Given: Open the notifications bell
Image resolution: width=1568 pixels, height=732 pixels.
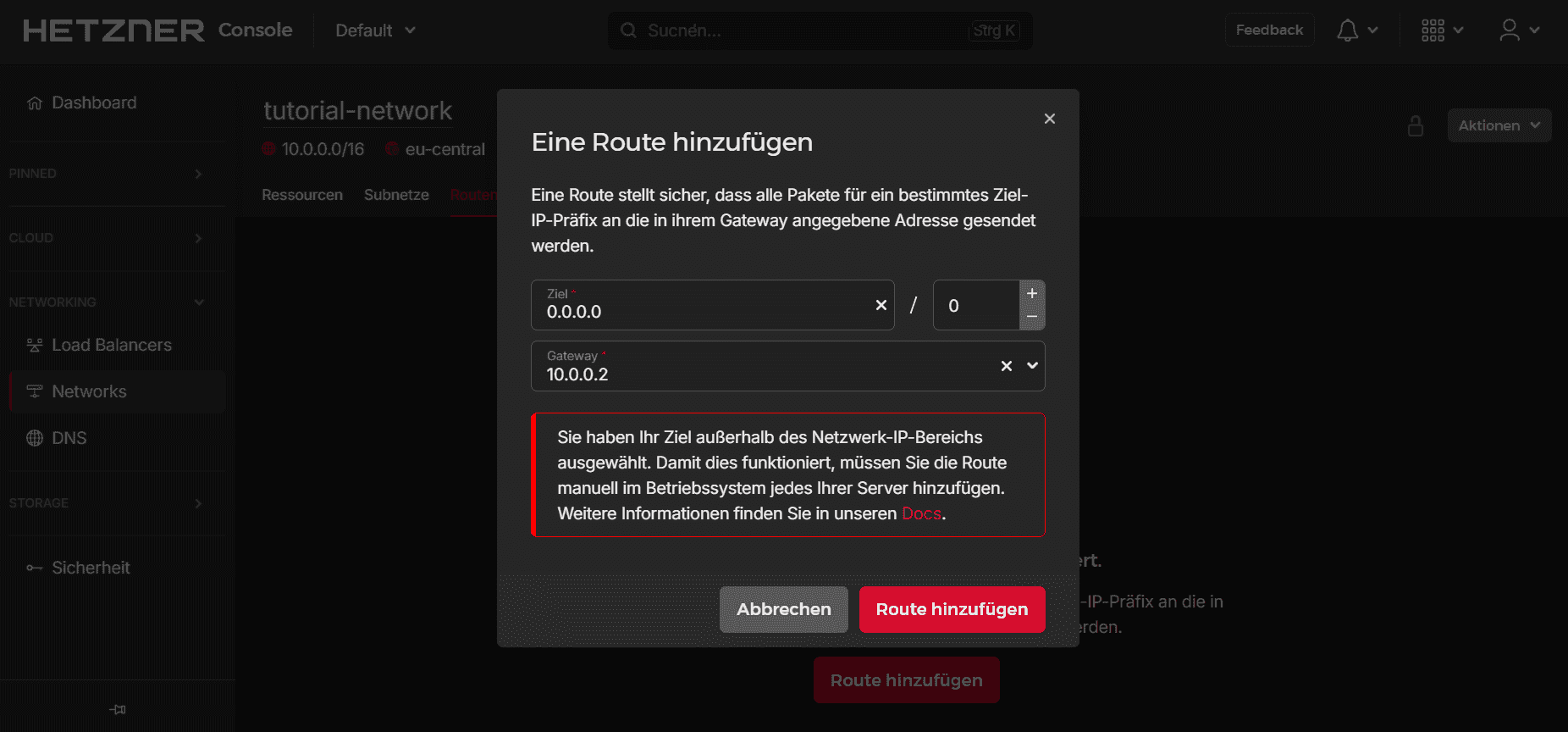Looking at the screenshot, I should (1348, 30).
